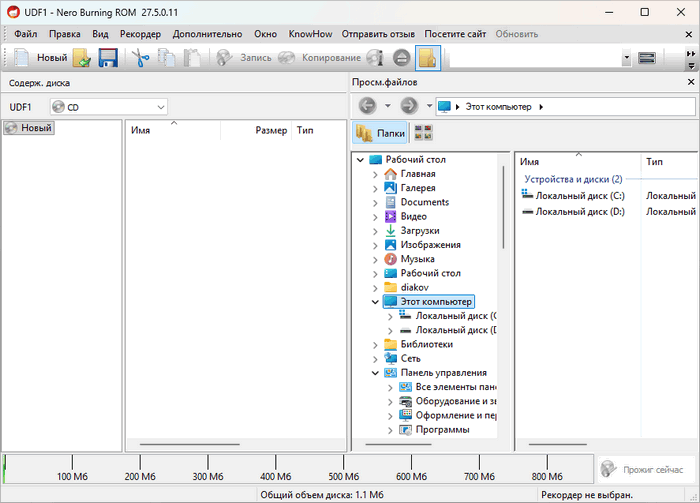Click the eject disc toolbar icon
This screenshot has width=700, height=503.
point(401,58)
